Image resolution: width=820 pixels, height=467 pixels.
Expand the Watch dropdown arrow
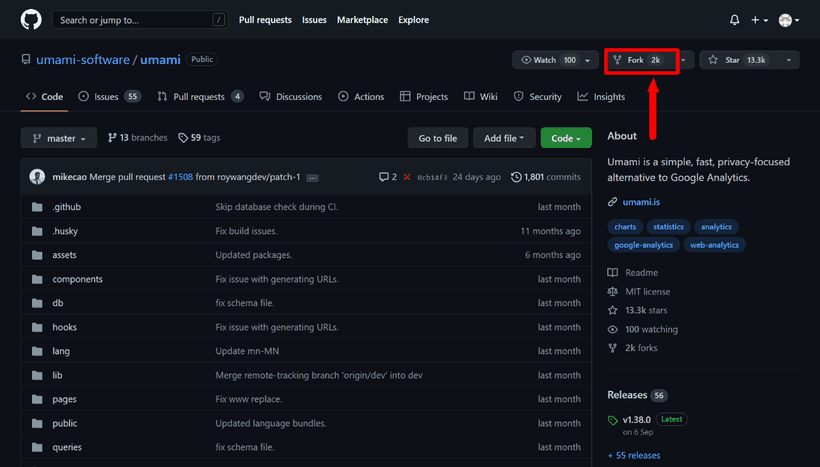click(x=588, y=60)
